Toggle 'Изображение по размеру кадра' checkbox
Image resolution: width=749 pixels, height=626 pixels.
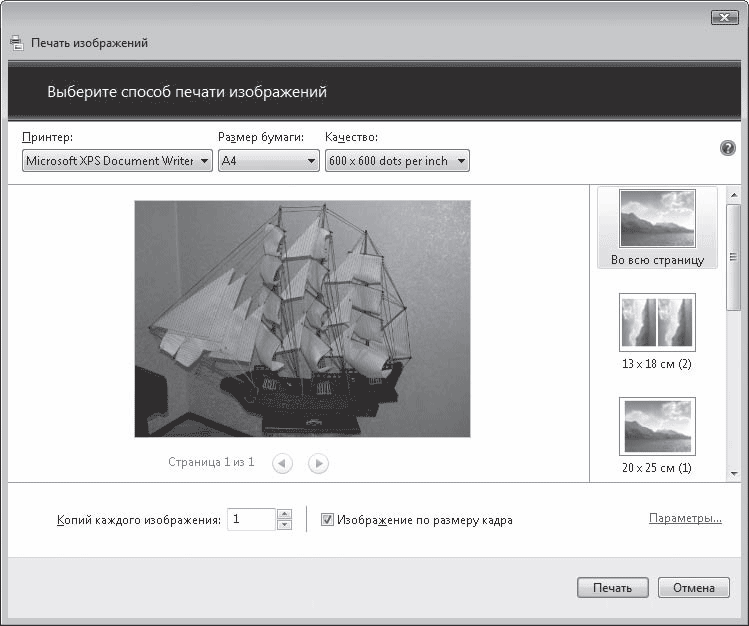click(x=327, y=520)
